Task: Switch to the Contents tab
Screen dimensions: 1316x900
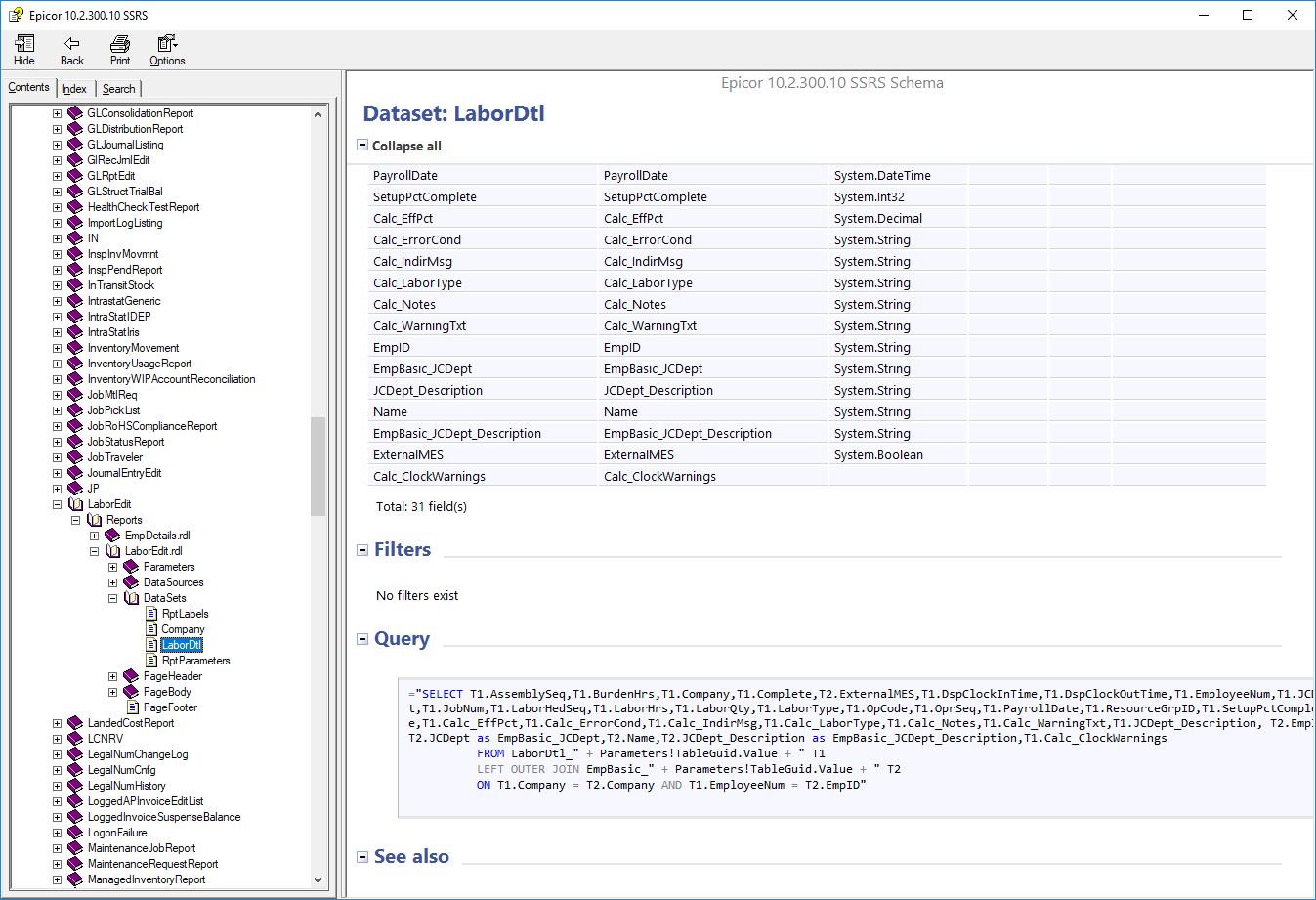Action: pyautogui.click(x=28, y=87)
